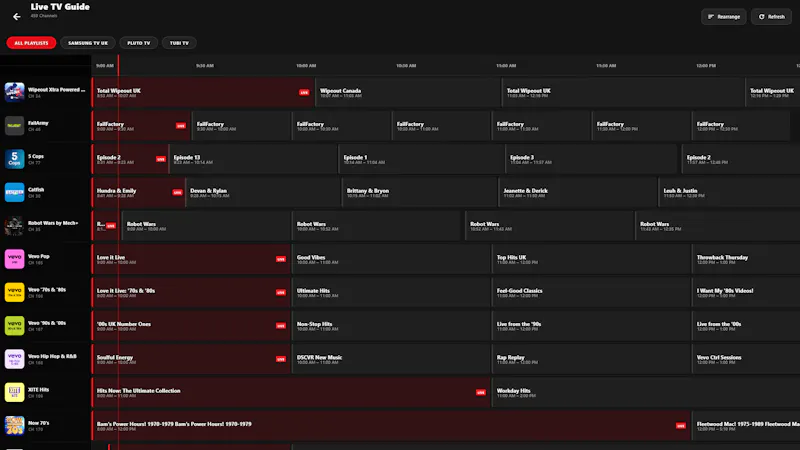This screenshot has height=450, width=800.
Task: Click live badge on '00s UK Number Ones
Action: (x=281, y=326)
